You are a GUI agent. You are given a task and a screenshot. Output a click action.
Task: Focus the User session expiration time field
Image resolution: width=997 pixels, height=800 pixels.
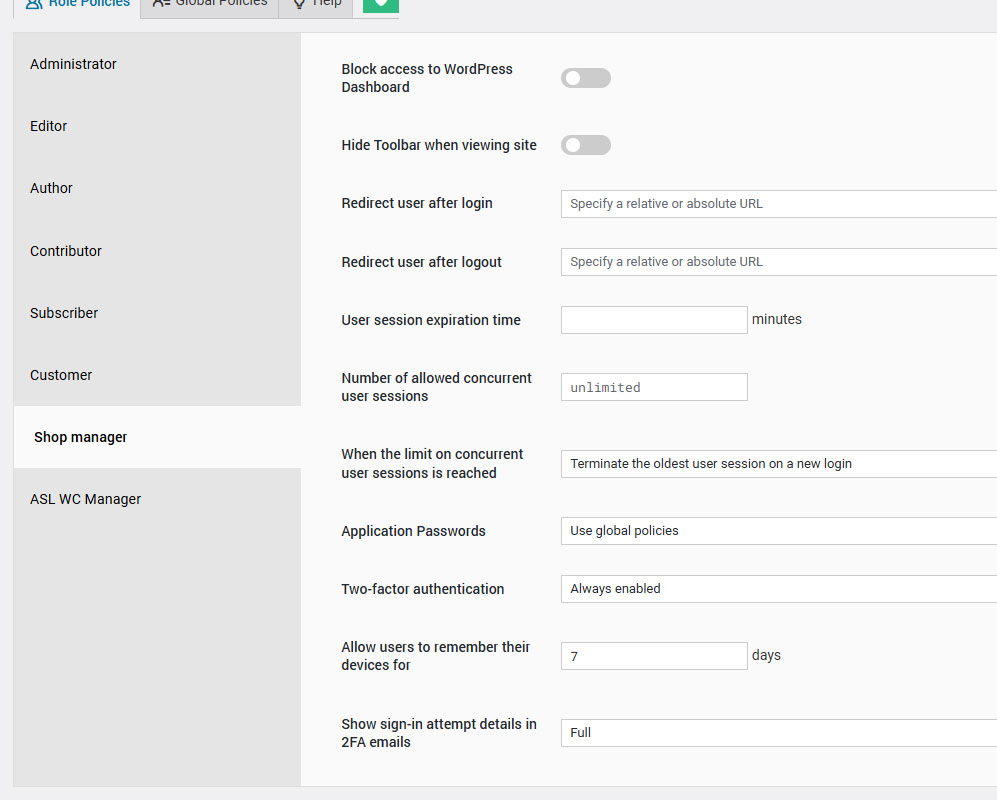click(654, 320)
